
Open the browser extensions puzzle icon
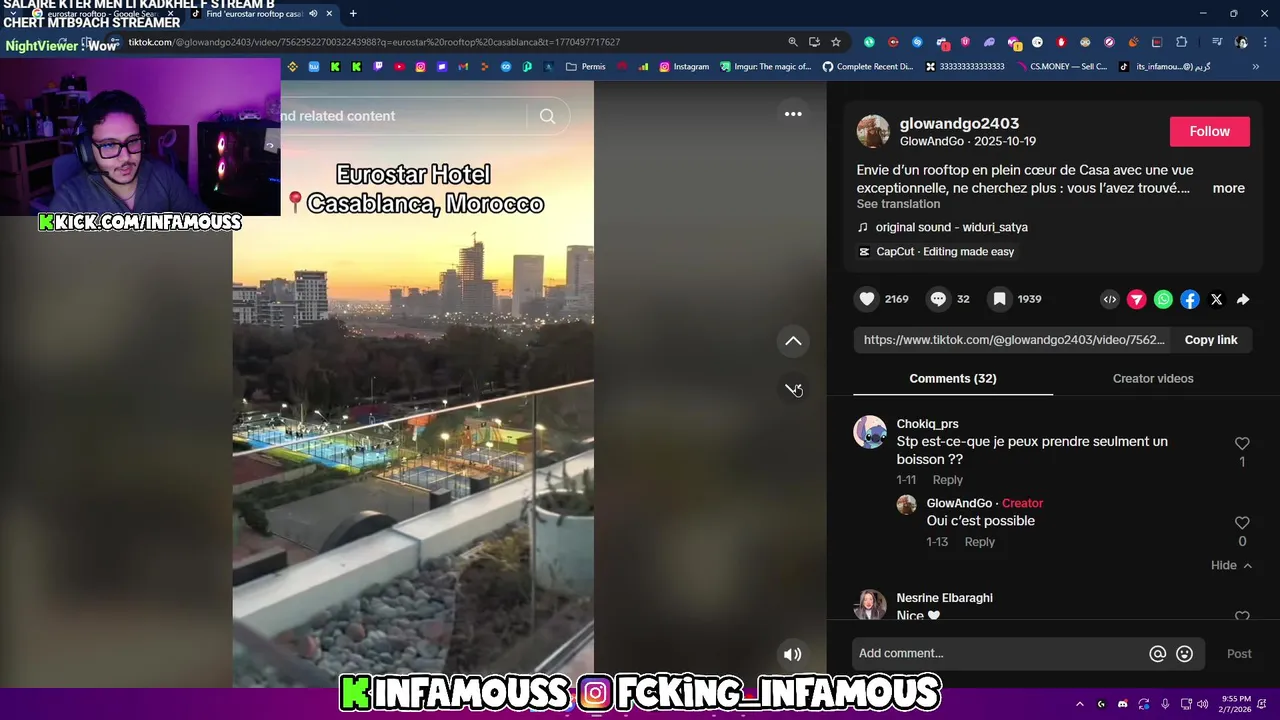[x=1181, y=42]
